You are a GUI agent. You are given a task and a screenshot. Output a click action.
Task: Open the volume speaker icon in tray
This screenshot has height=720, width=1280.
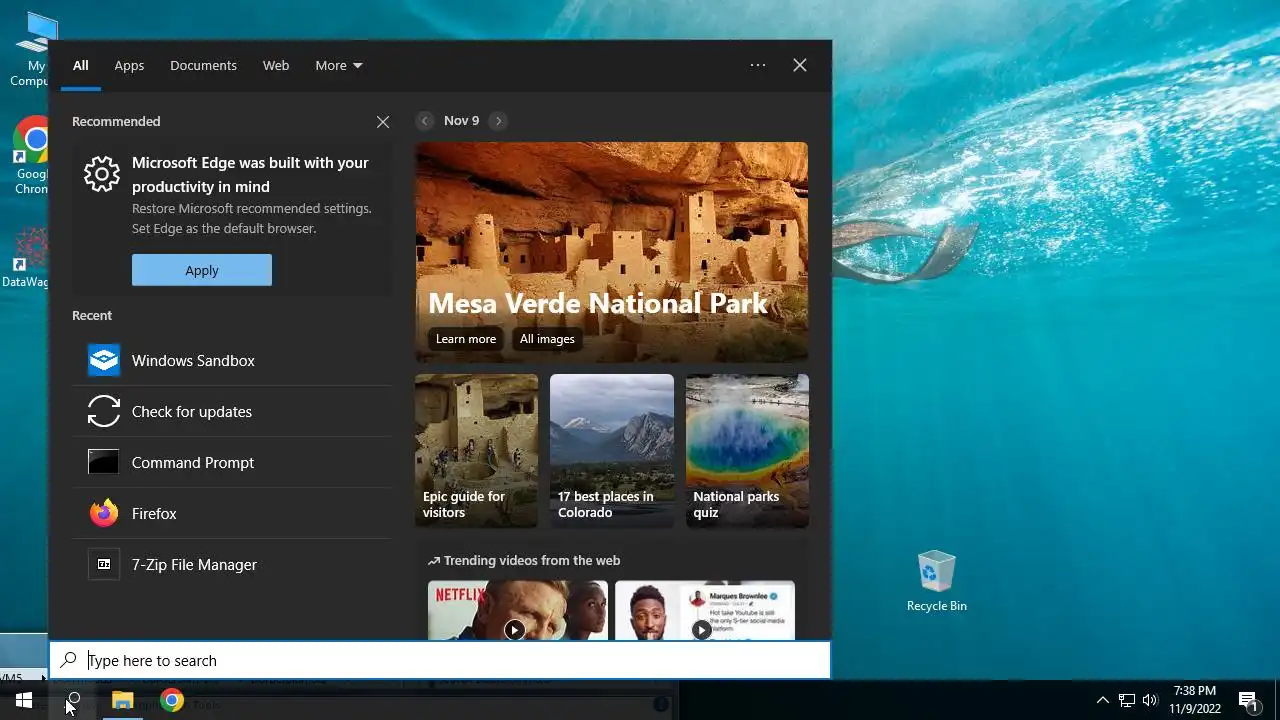click(1150, 700)
